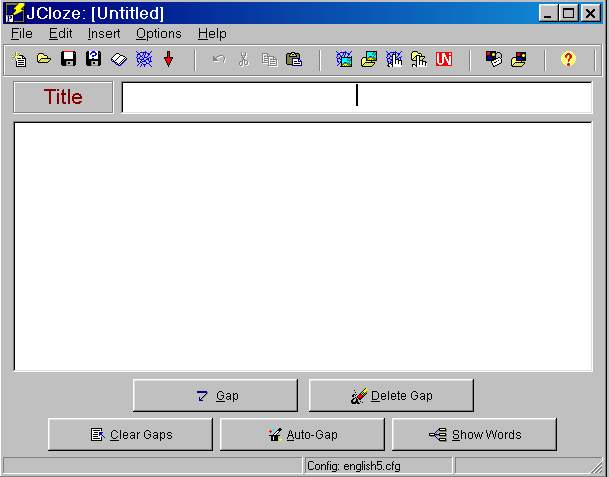The height and width of the screenshot is (477, 609).
Task: Insert picture from local file icon
Action: pos(369,59)
